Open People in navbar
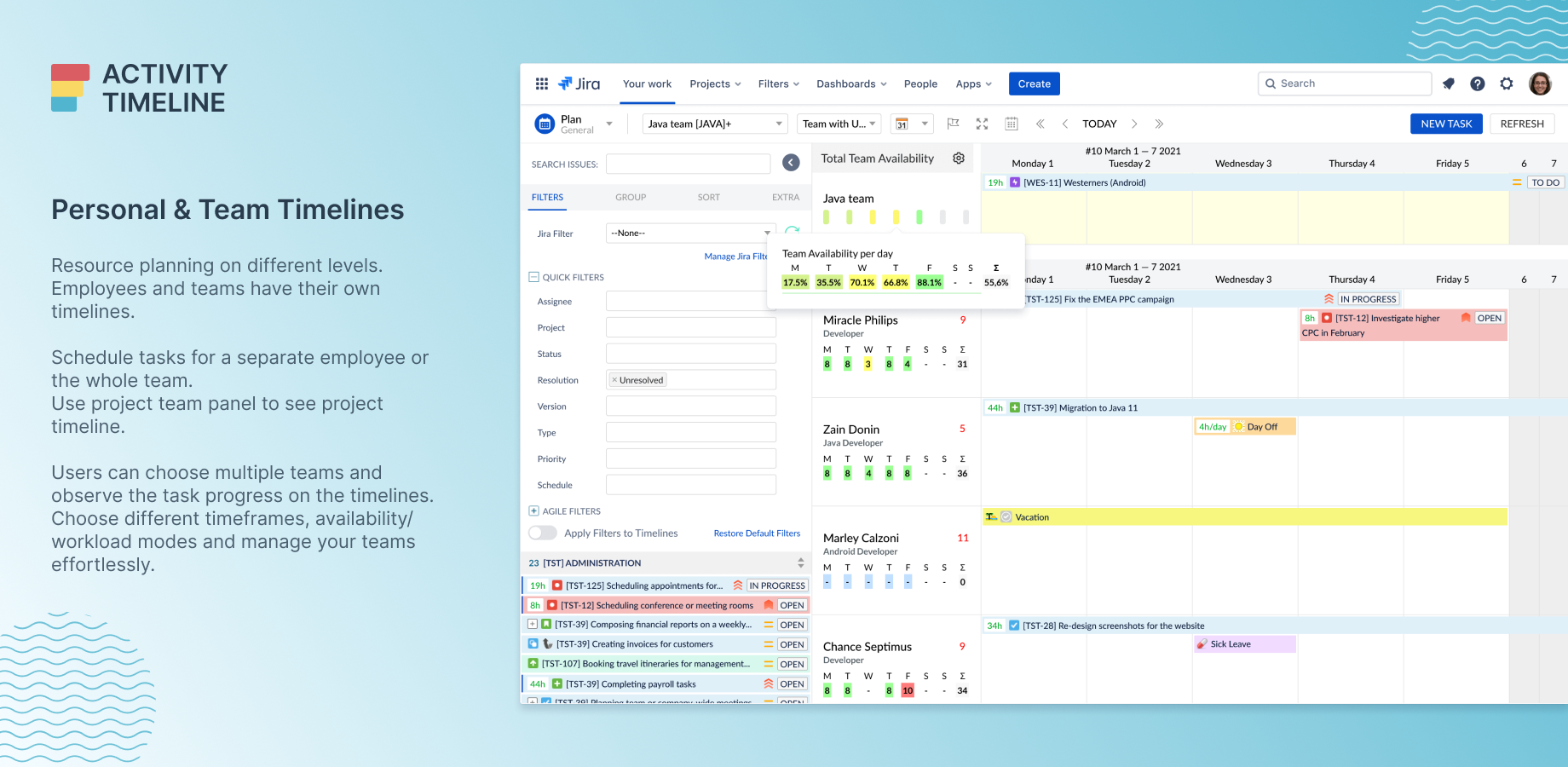The image size is (1568, 767). pyautogui.click(x=920, y=84)
